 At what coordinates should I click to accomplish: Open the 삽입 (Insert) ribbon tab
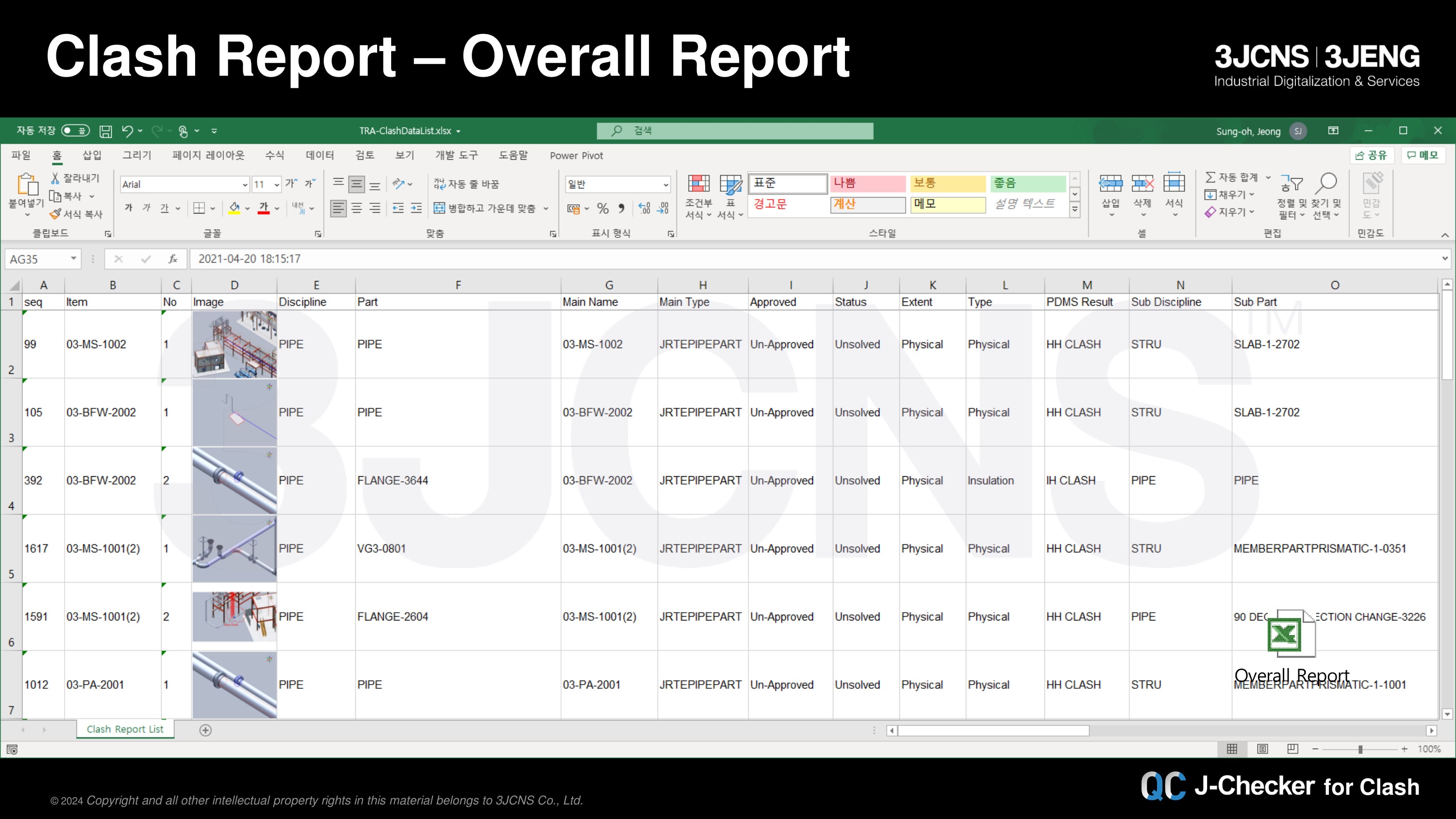pyautogui.click(x=92, y=155)
